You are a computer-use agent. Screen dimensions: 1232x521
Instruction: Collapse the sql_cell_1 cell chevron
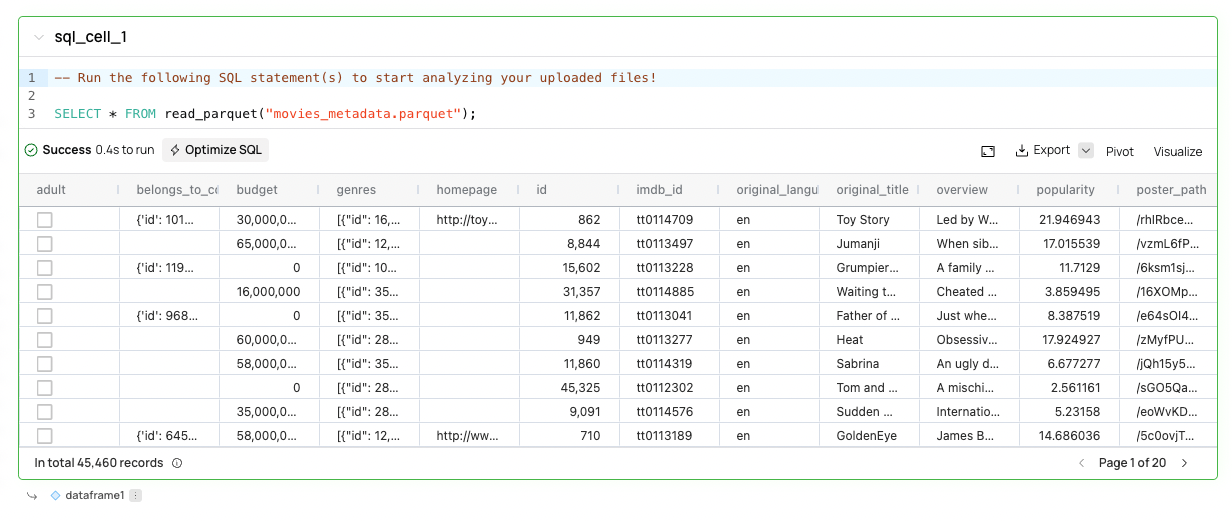pos(39,38)
